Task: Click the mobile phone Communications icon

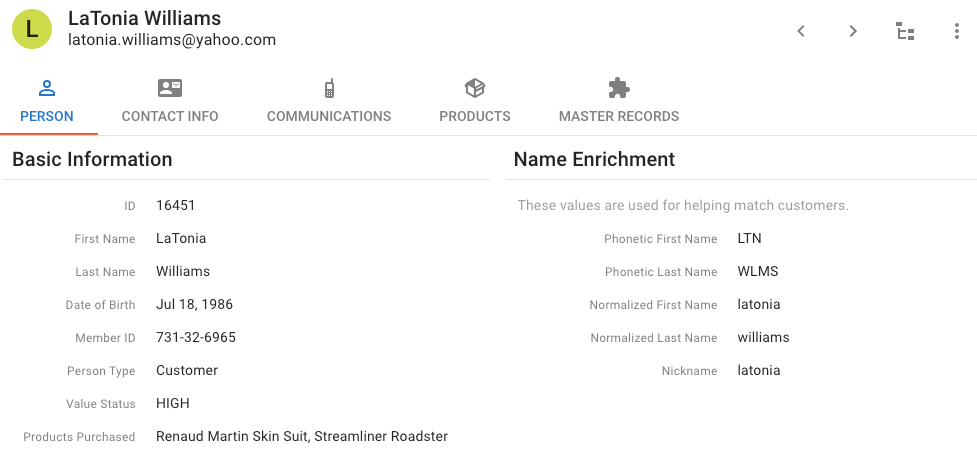Action: coord(329,88)
